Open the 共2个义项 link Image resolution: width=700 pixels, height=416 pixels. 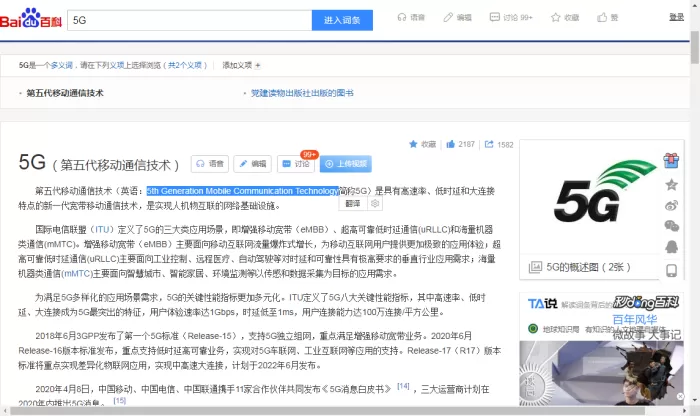[185, 65]
